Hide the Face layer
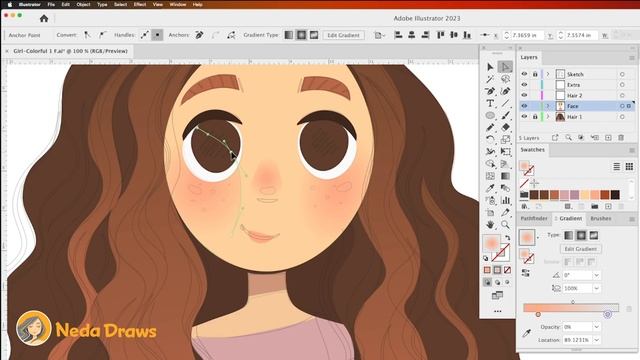 [524, 106]
